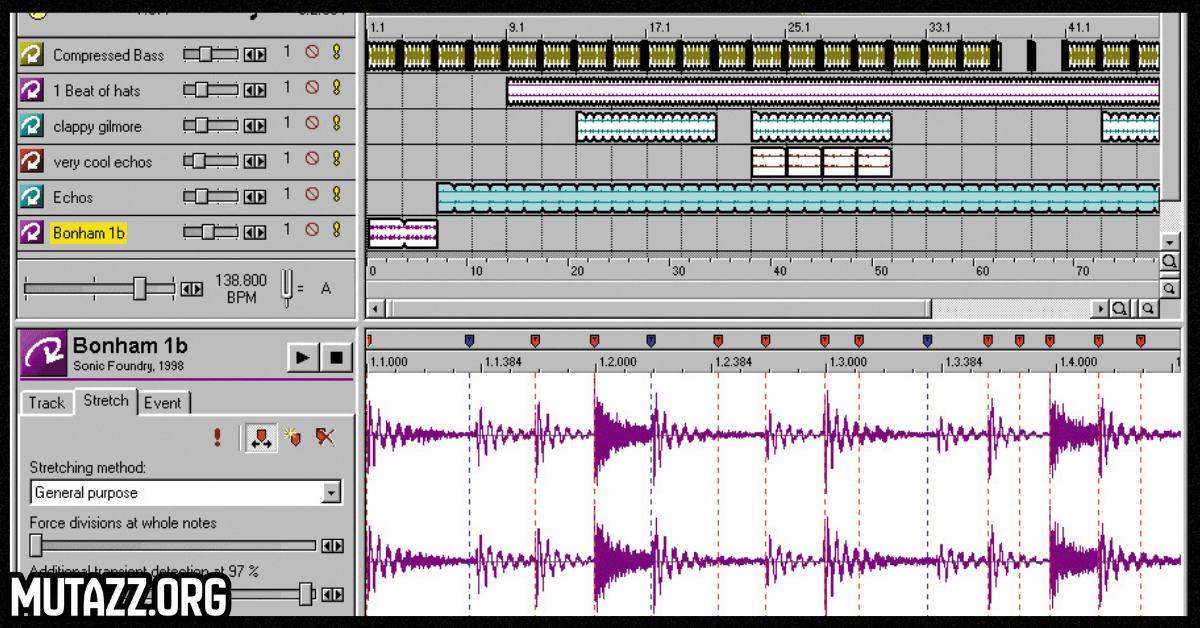Select the move stretch marker tool
Screen dimensions: 1200x628
click(262, 437)
